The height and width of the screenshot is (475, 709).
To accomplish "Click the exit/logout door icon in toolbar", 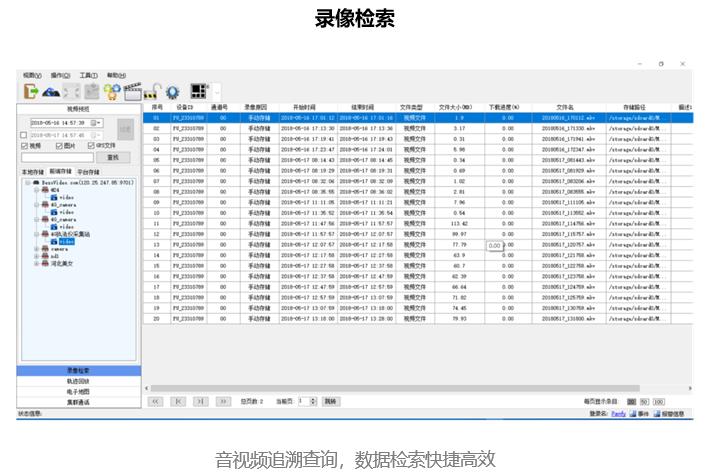I will point(29,91).
